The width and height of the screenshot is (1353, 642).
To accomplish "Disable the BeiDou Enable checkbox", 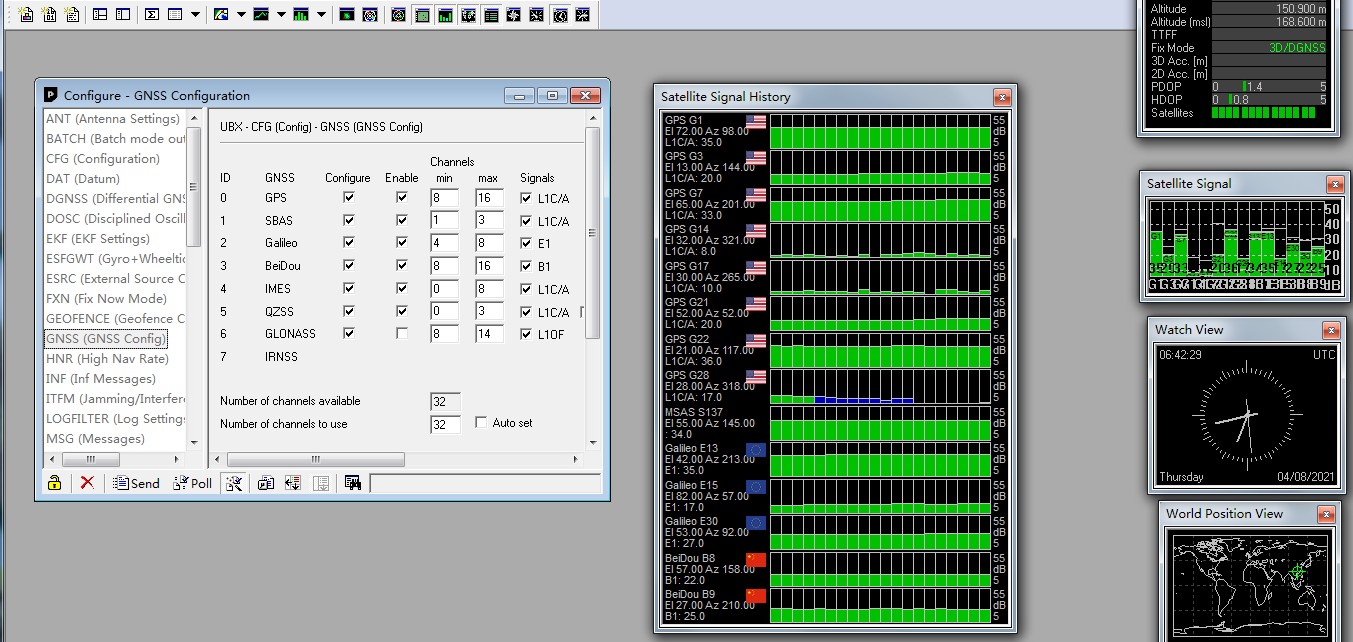I will 401,266.
